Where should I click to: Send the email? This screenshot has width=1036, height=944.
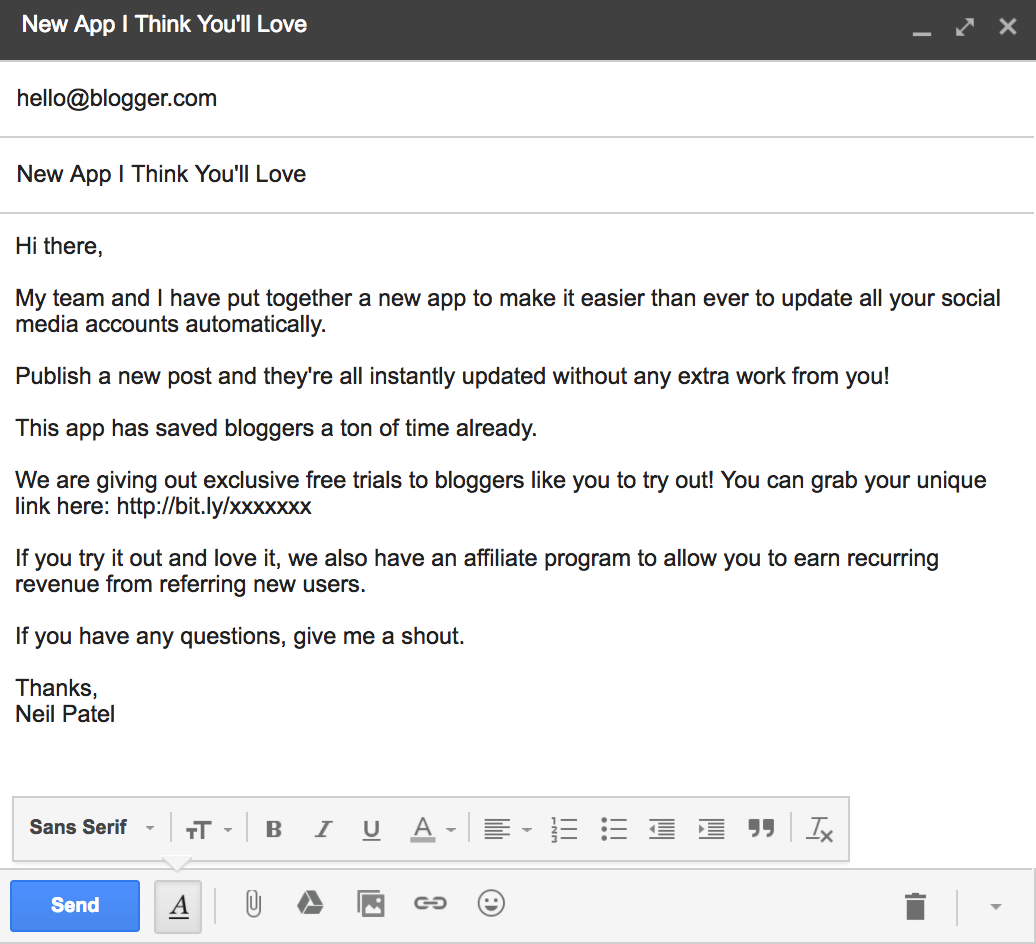click(x=75, y=906)
